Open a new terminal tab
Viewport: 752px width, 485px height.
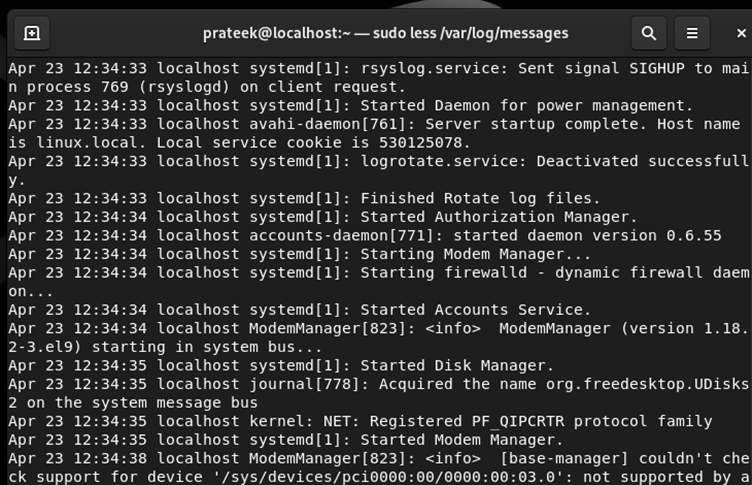pyautogui.click(x=32, y=33)
